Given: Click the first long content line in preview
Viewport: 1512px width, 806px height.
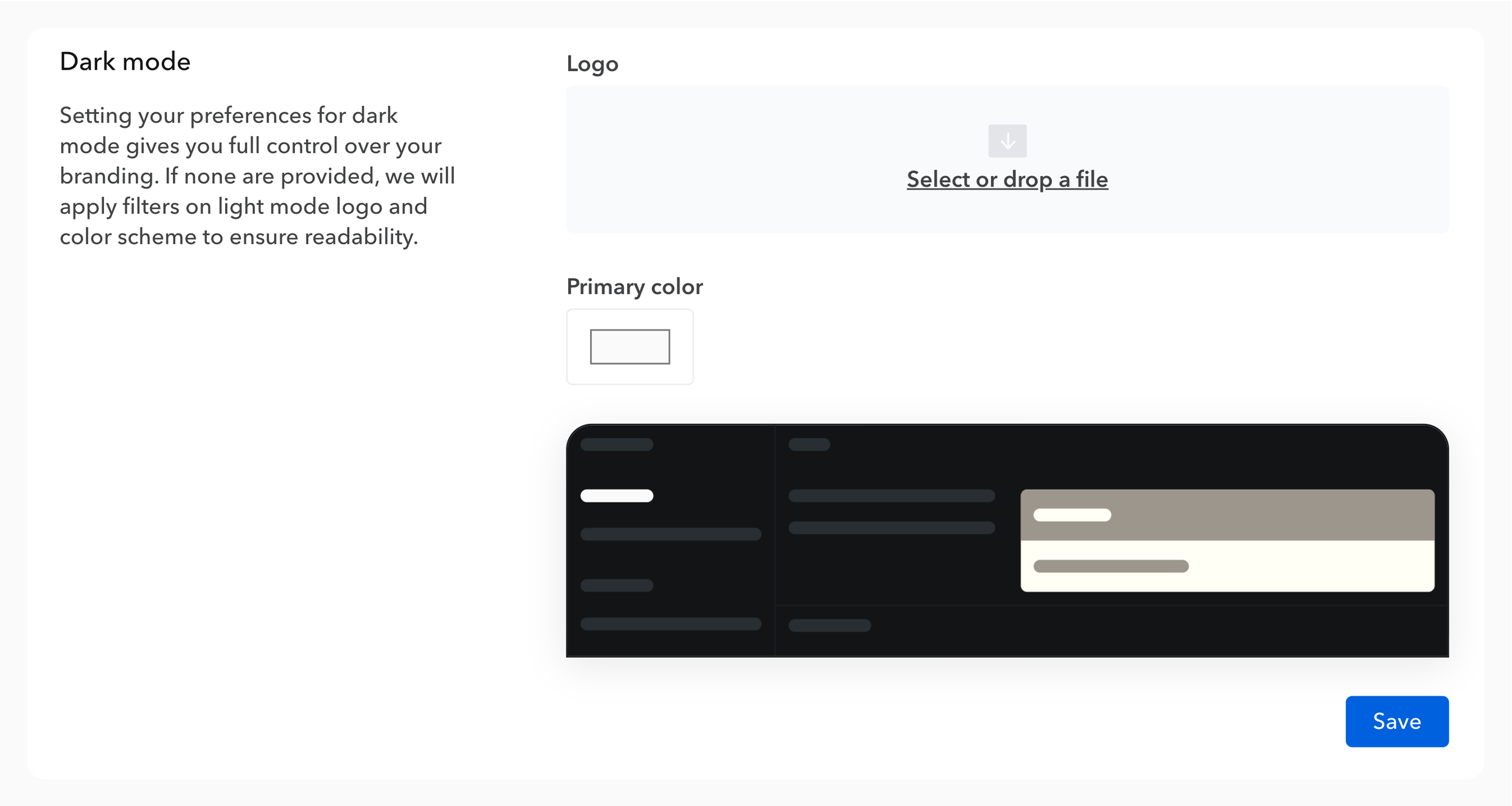Looking at the screenshot, I should point(892,495).
